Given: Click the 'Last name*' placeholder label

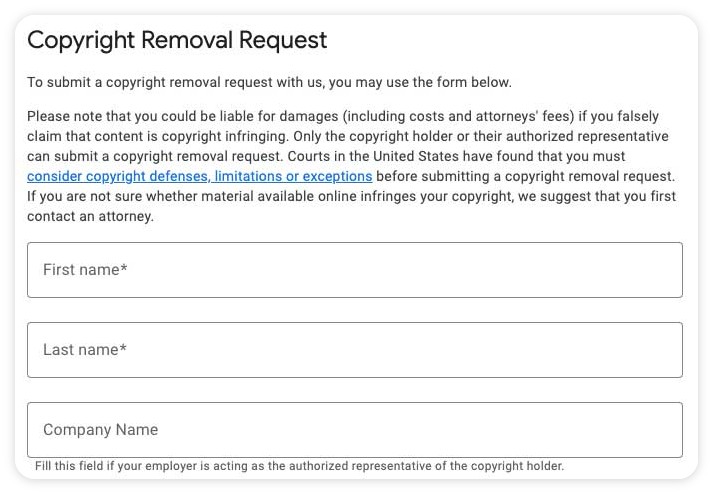Looking at the screenshot, I should click(x=85, y=350).
